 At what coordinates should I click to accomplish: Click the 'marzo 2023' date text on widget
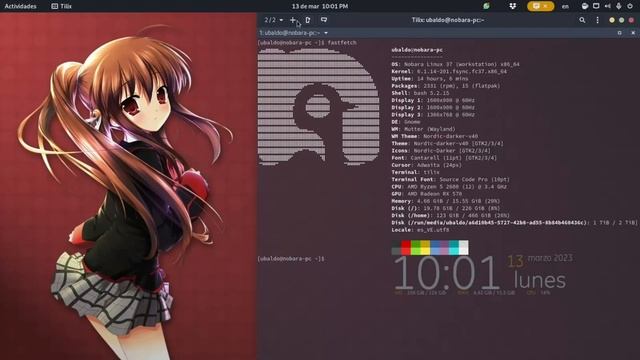pos(550,258)
